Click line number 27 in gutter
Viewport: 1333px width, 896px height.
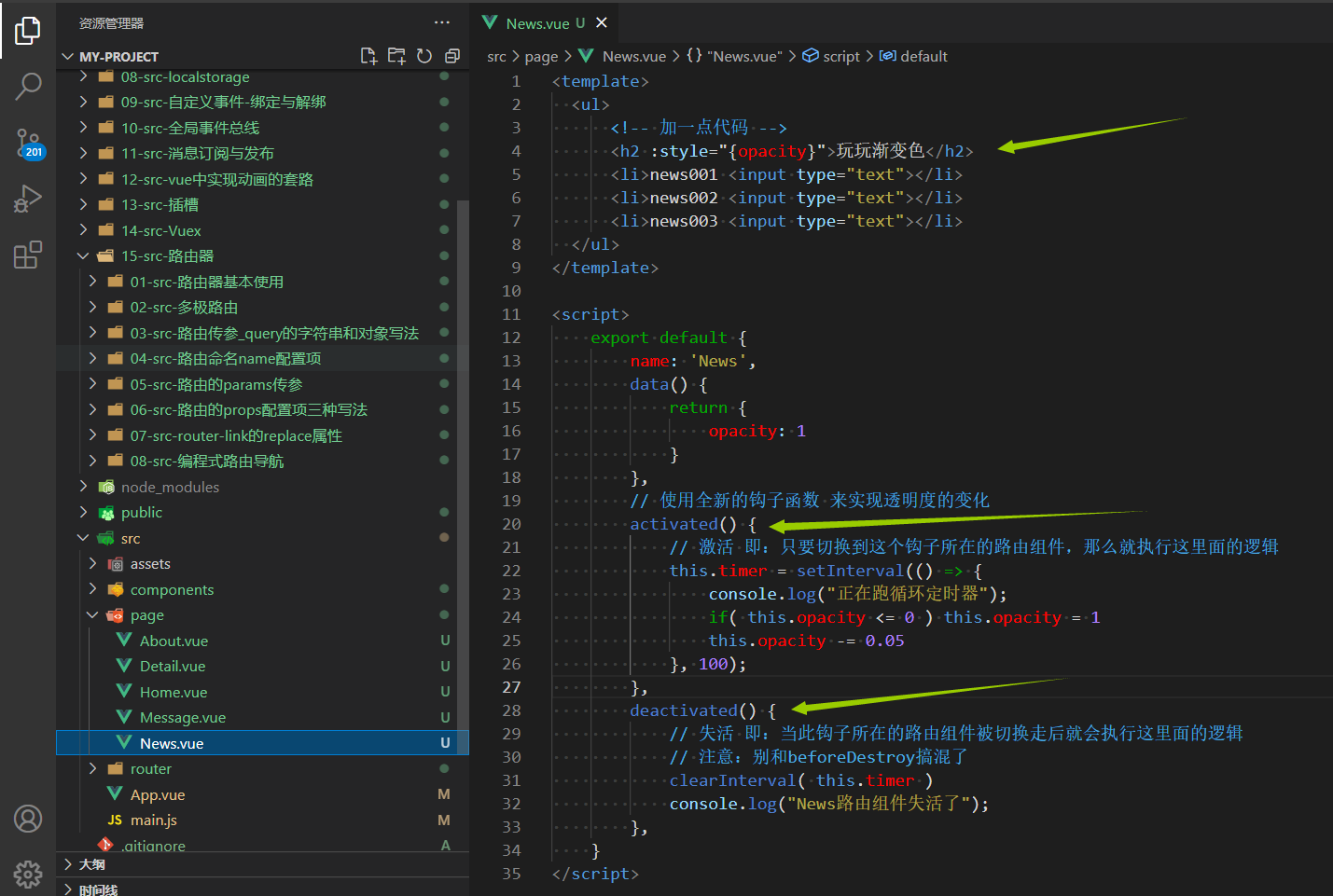511,686
